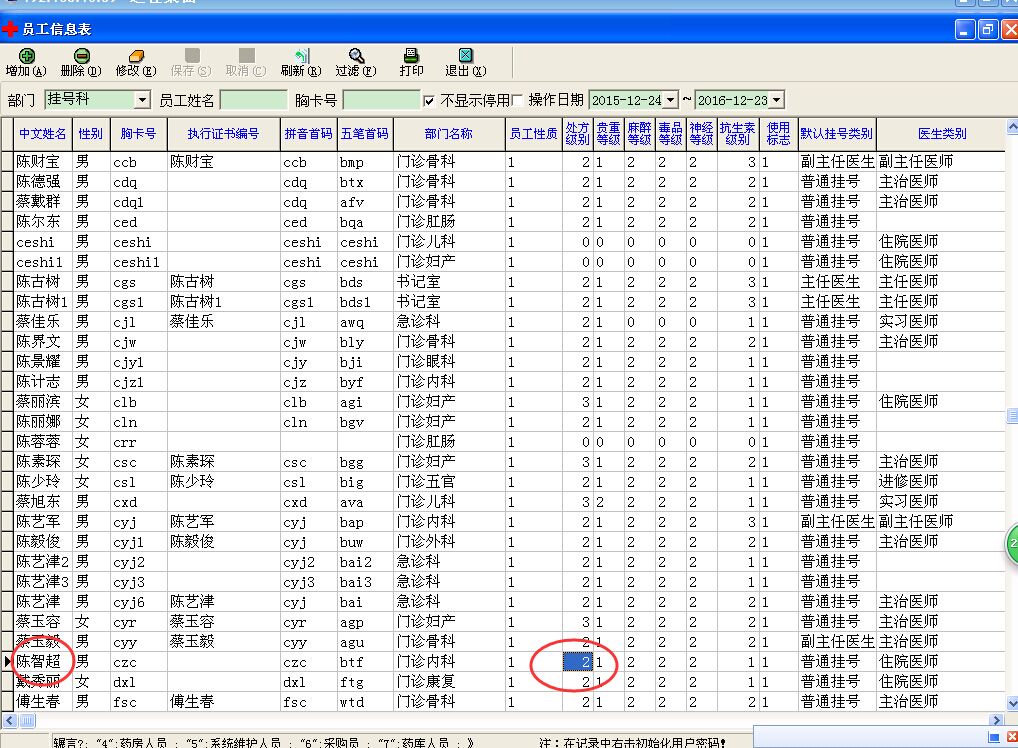The height and width of the screenshot is (748, 1018).
Task: Click the 胸卡号 column header
Action: click(x=138, y=134)
